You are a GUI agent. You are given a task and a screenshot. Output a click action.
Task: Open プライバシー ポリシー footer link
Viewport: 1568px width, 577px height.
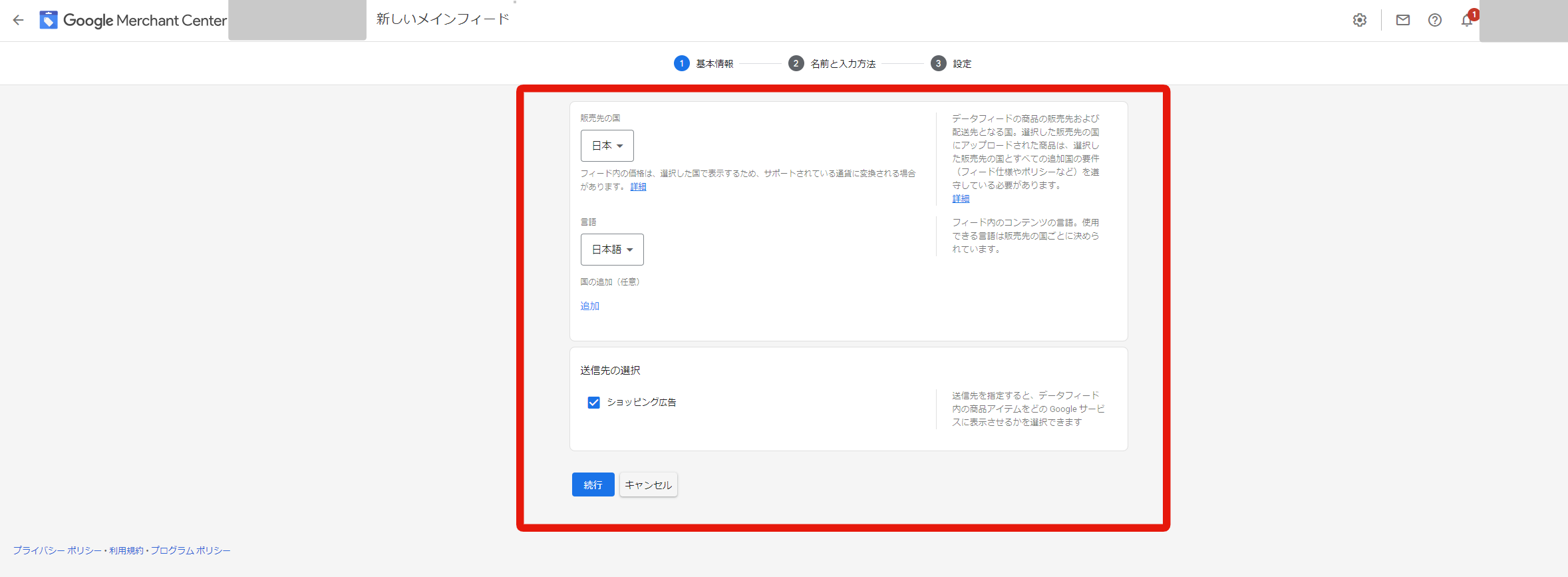(57, 550)
